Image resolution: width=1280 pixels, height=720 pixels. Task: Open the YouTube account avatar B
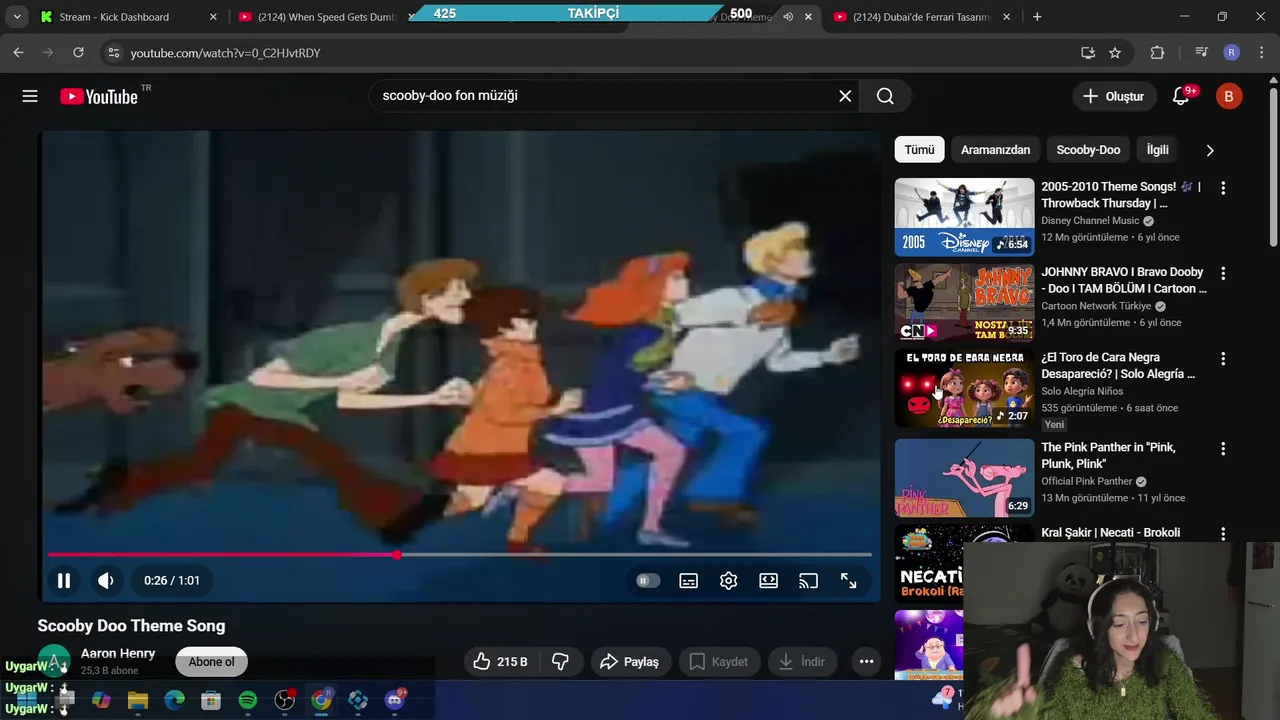pos(1229,96)
